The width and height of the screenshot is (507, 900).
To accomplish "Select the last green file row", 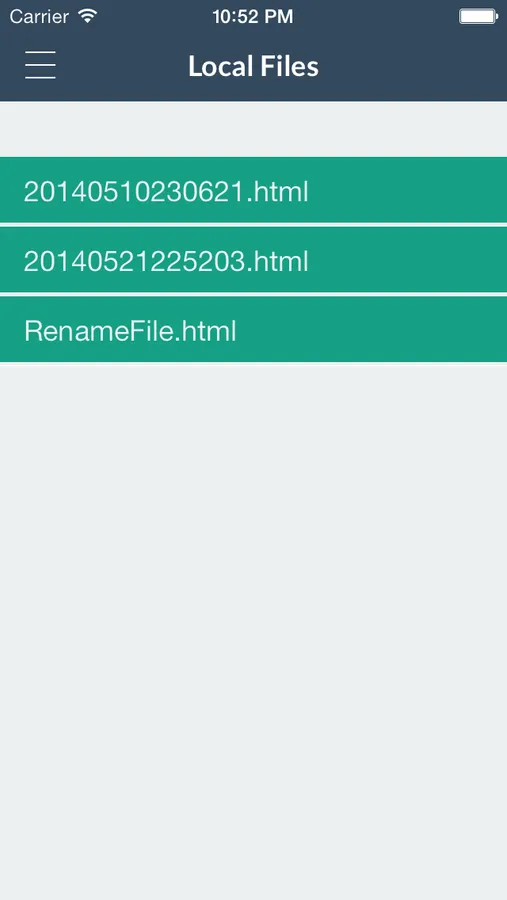I will click(x=253, y=329).
